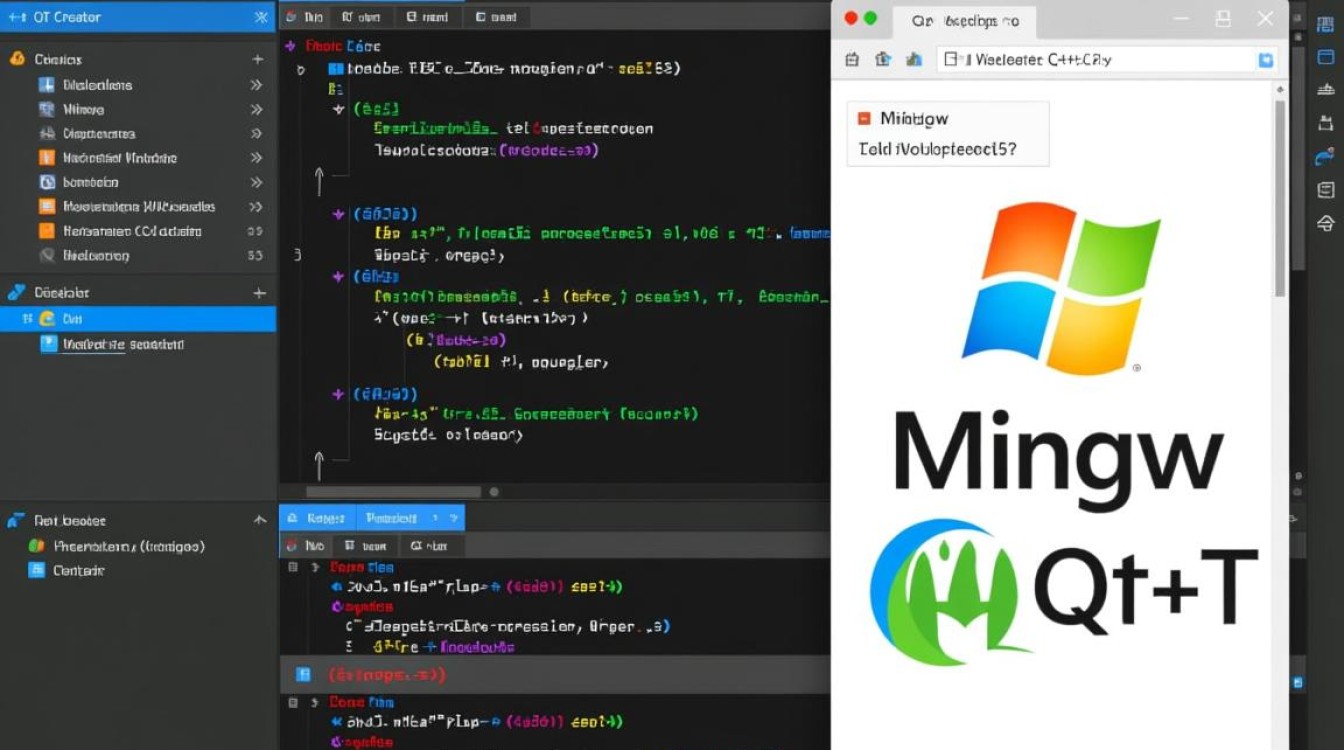The image size is (1344, 750).
Task: Click the red circle in the browser title bar
Action: pyautogui.click(x=851, y=18)
